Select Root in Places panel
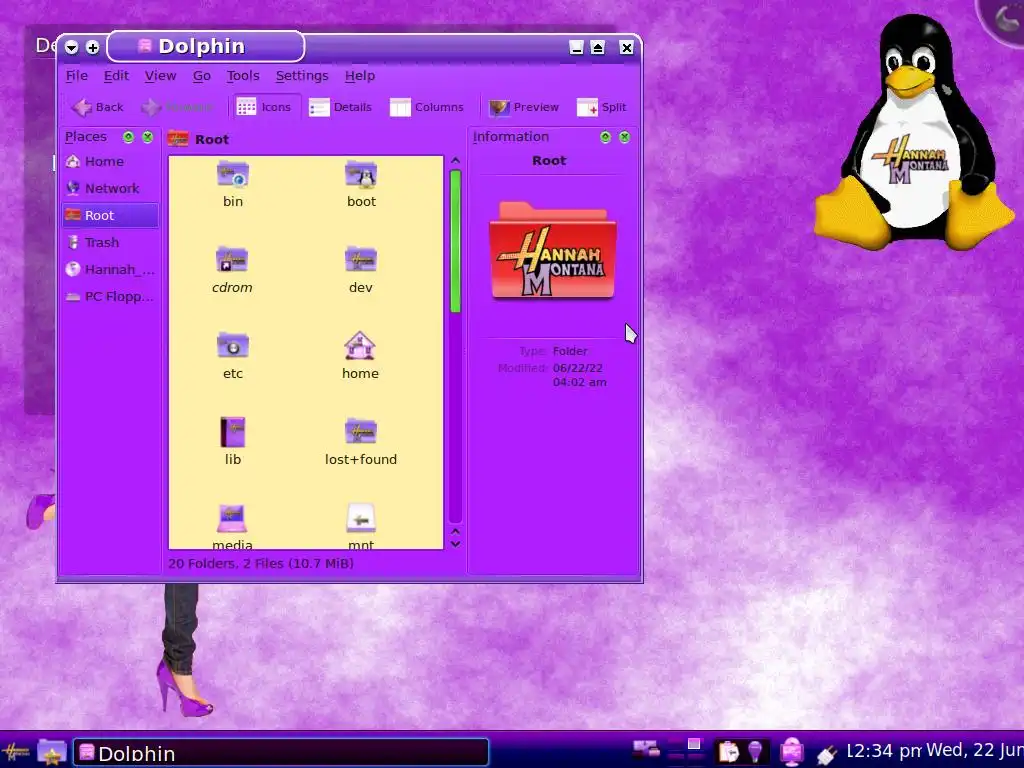 [110, 216]
